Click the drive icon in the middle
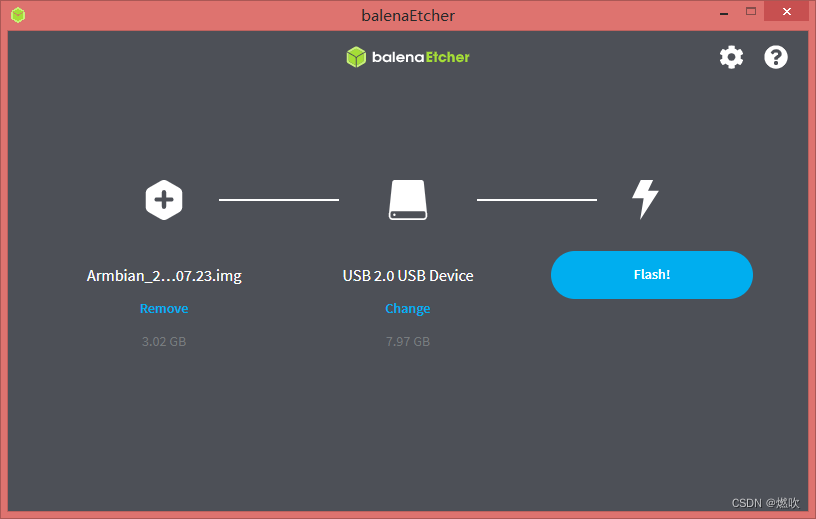This screenshot has height=519, width=816. pos(408,200)
